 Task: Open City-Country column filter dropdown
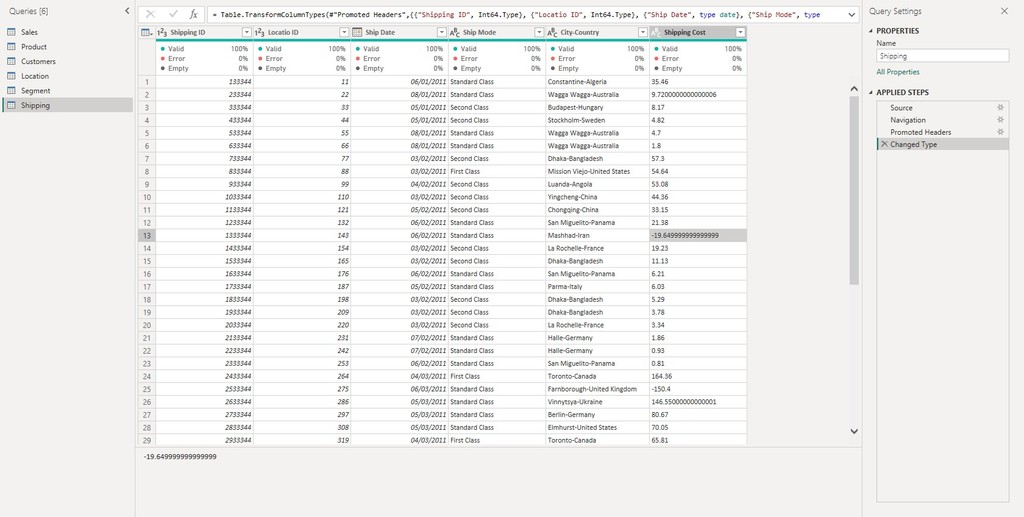pos(643,33)
